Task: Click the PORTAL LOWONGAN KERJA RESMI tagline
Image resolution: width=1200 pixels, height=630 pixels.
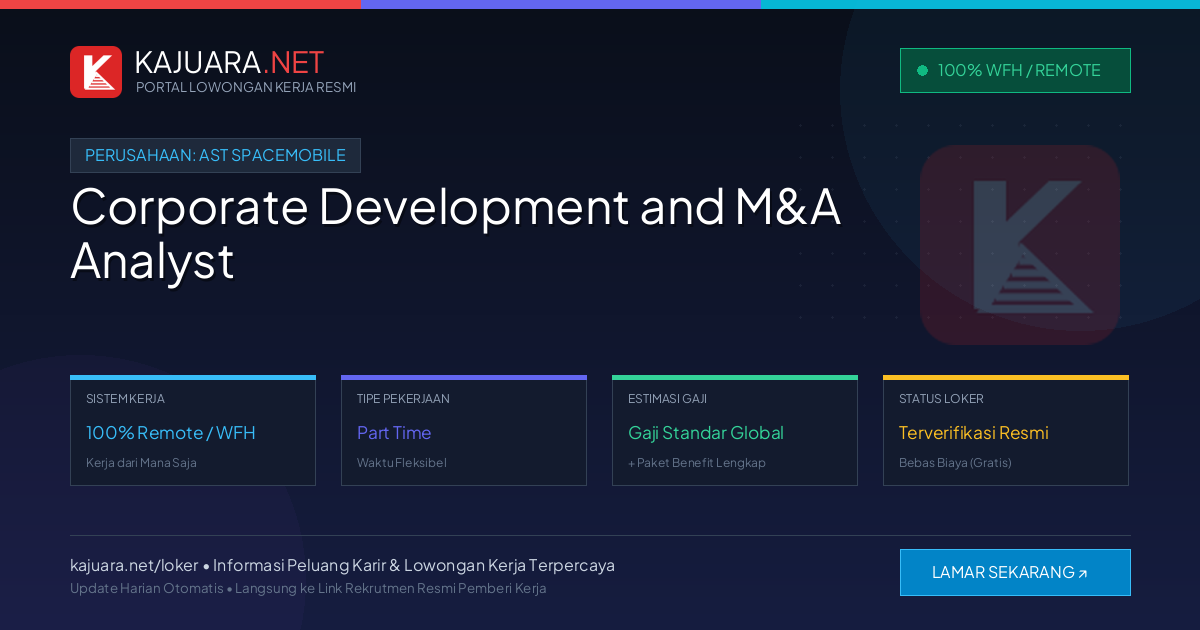Action: pos(246,87)
